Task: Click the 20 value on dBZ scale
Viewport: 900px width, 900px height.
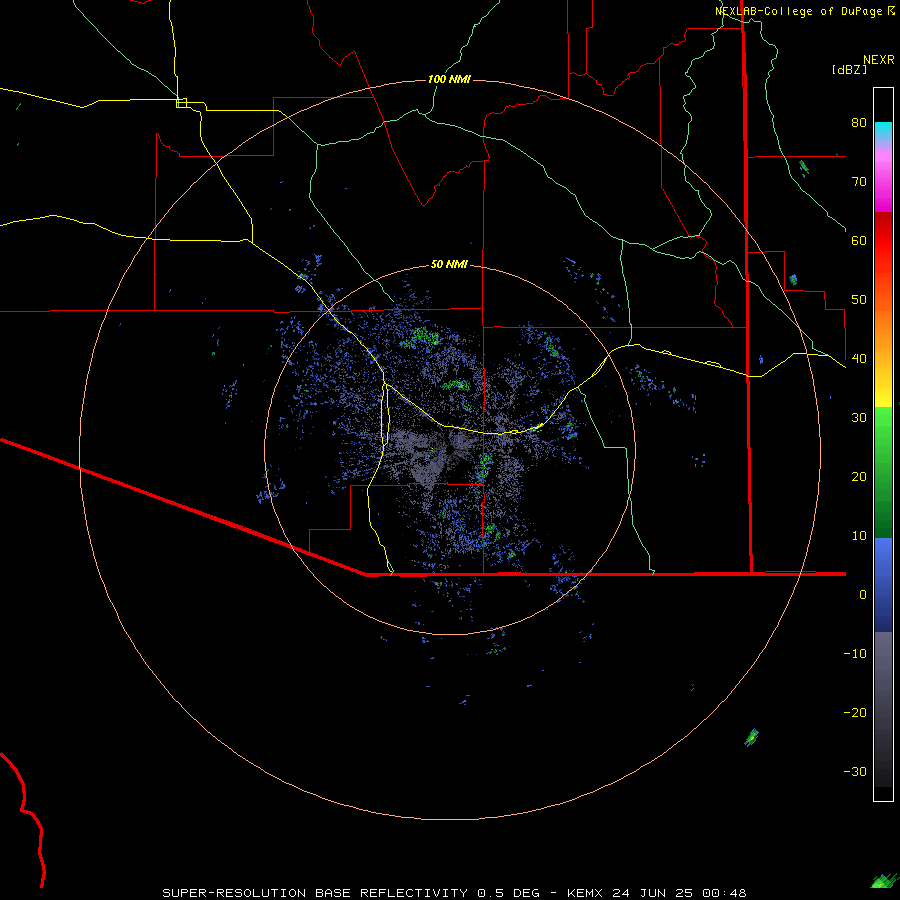Action: (859, 477)
